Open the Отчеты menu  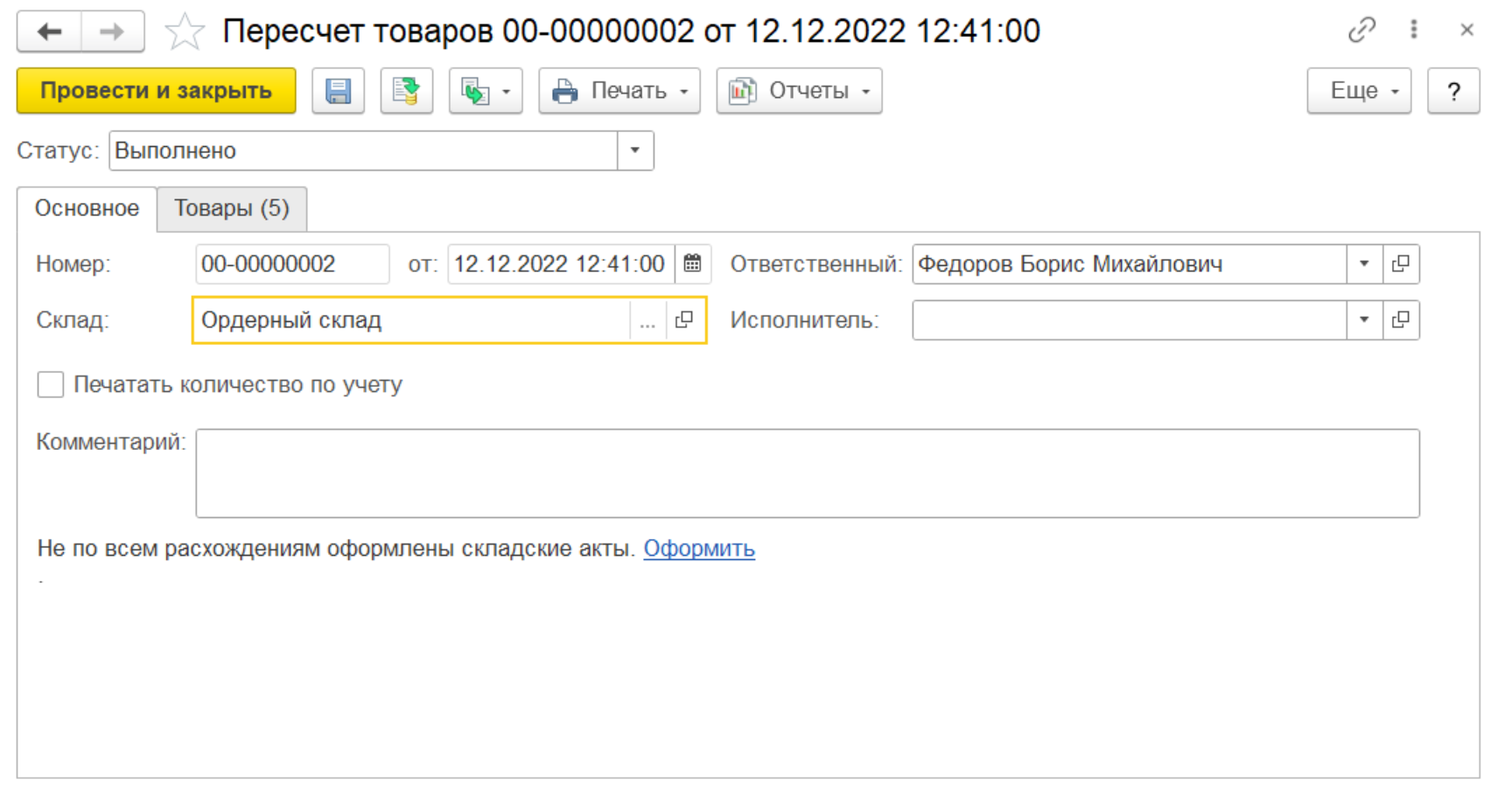point(799,91)
